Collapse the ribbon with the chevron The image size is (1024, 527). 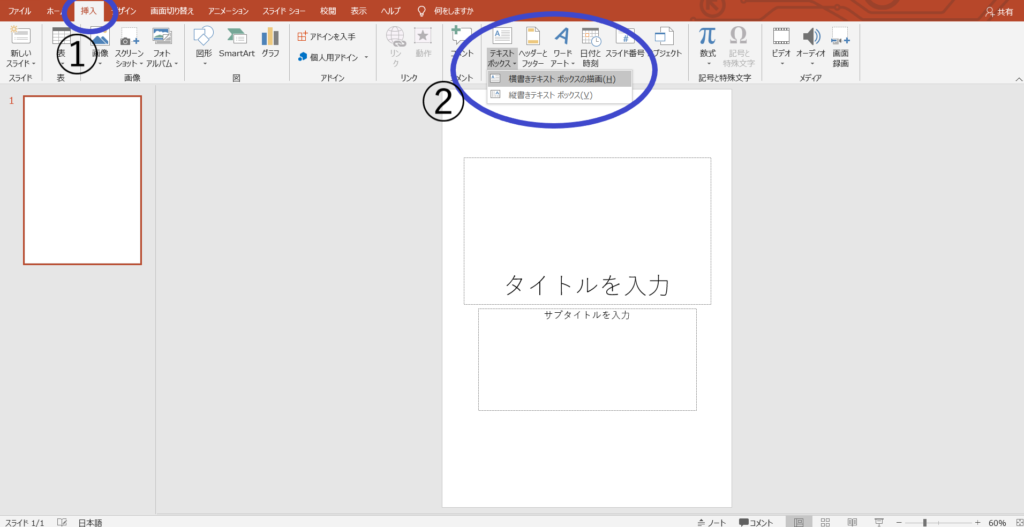click(x=1017, y=78)
